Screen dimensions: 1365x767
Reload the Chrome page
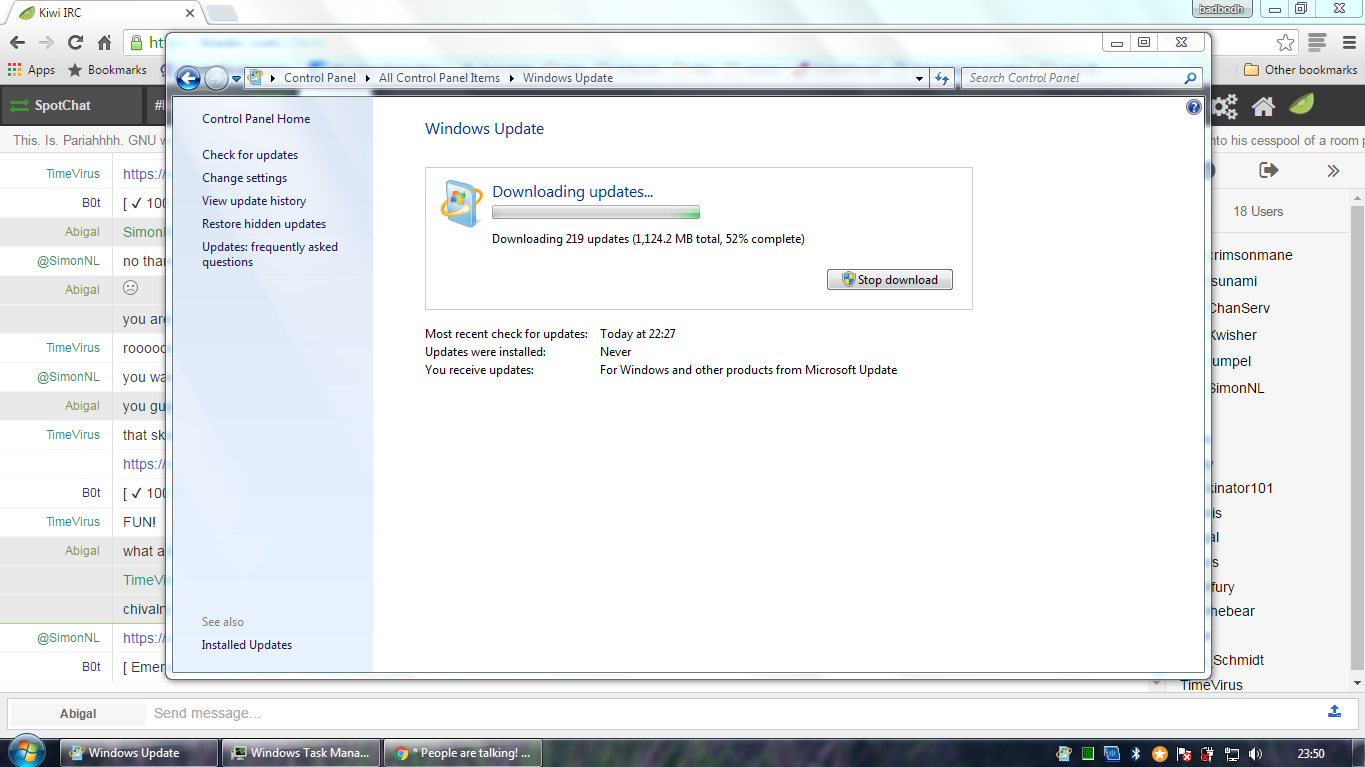click(75, 43)
